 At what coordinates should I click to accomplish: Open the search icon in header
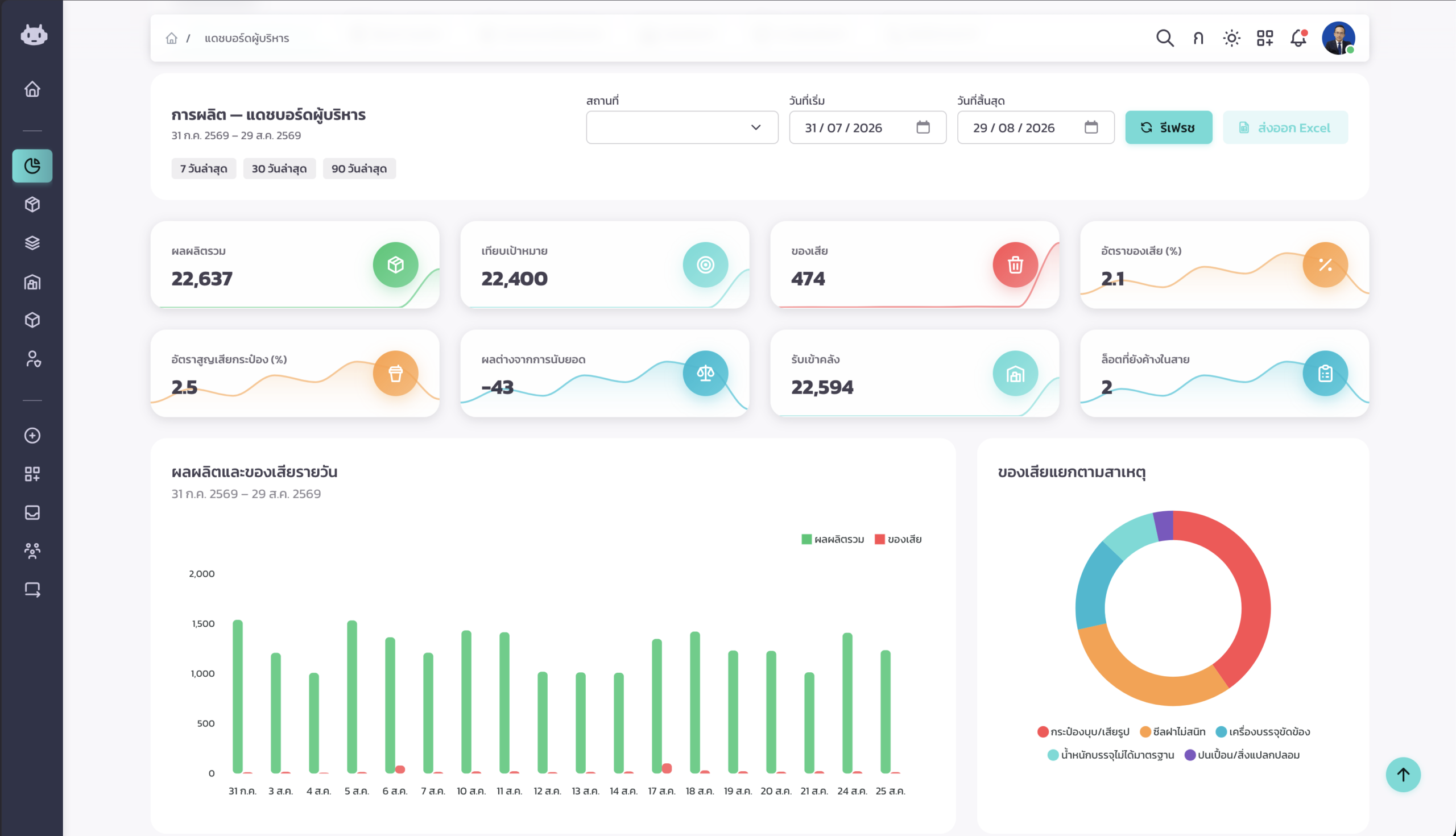tap(1165, 38)
